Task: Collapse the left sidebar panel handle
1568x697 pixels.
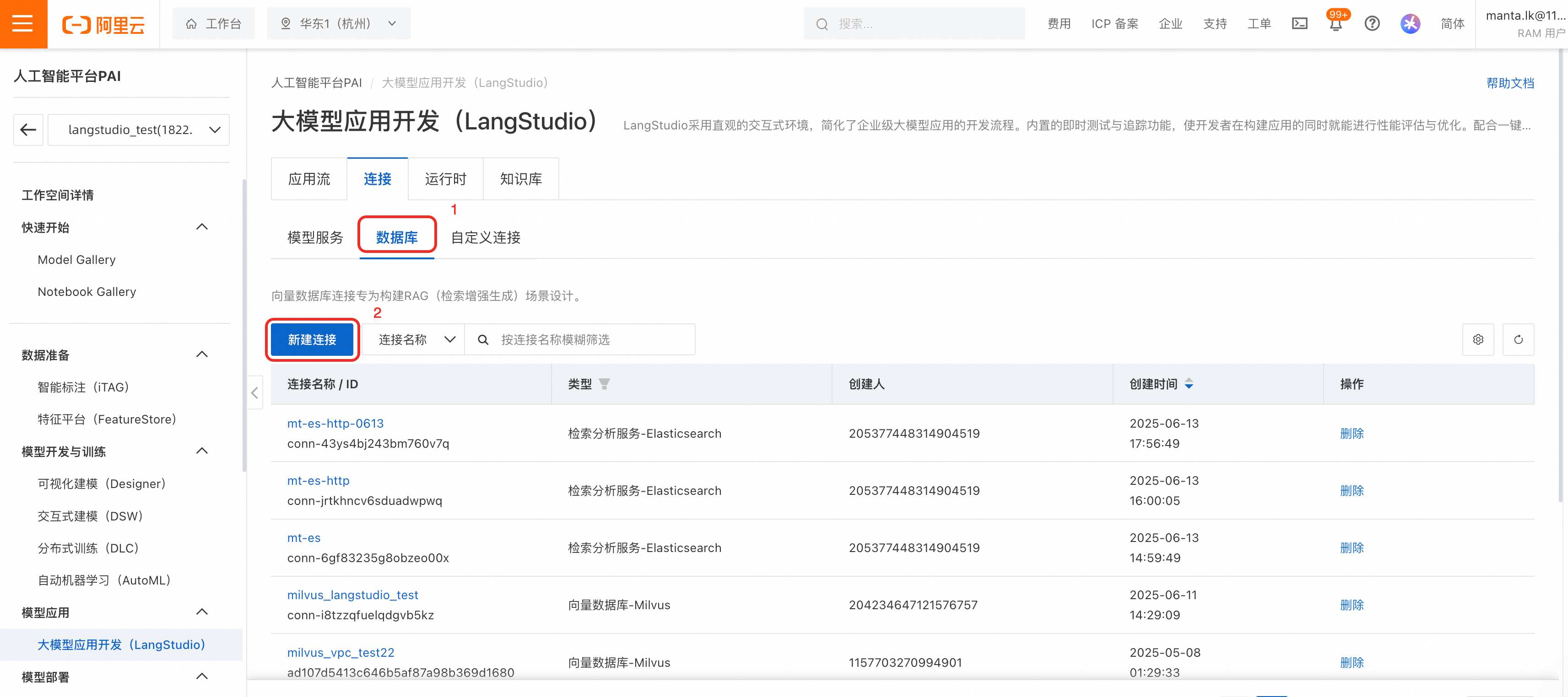Action: tap(254, 393)
